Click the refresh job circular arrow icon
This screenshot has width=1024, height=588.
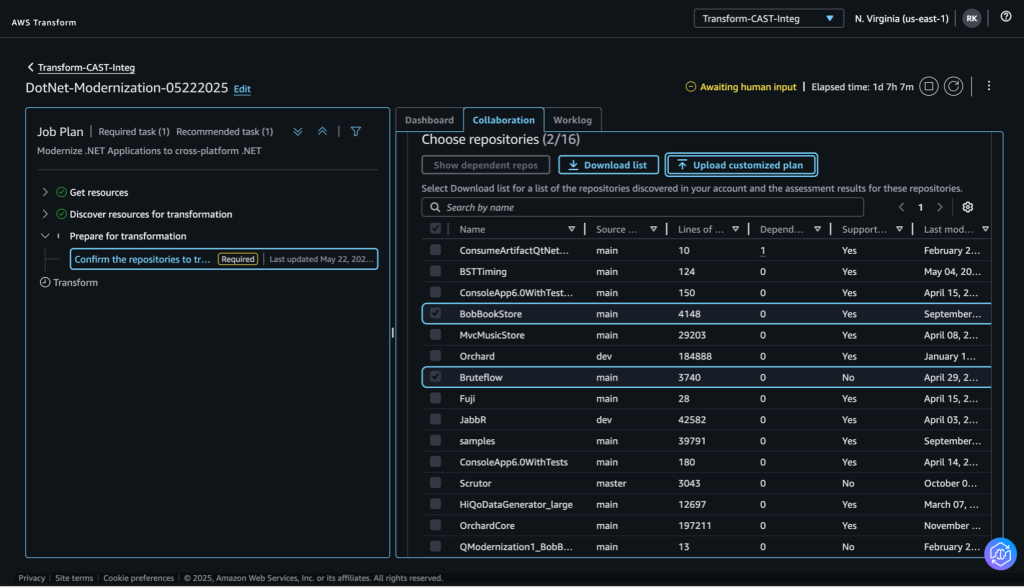[x=953, y=86]
